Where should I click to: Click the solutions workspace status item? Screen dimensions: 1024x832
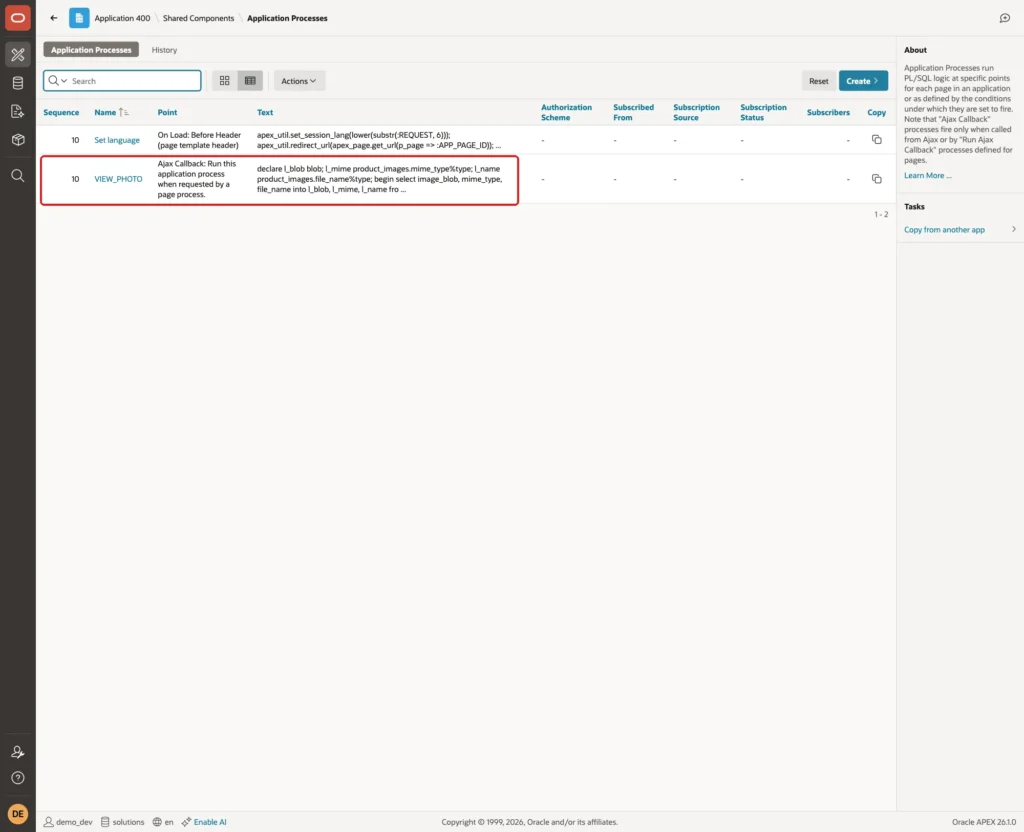click(x=122, y=822)
